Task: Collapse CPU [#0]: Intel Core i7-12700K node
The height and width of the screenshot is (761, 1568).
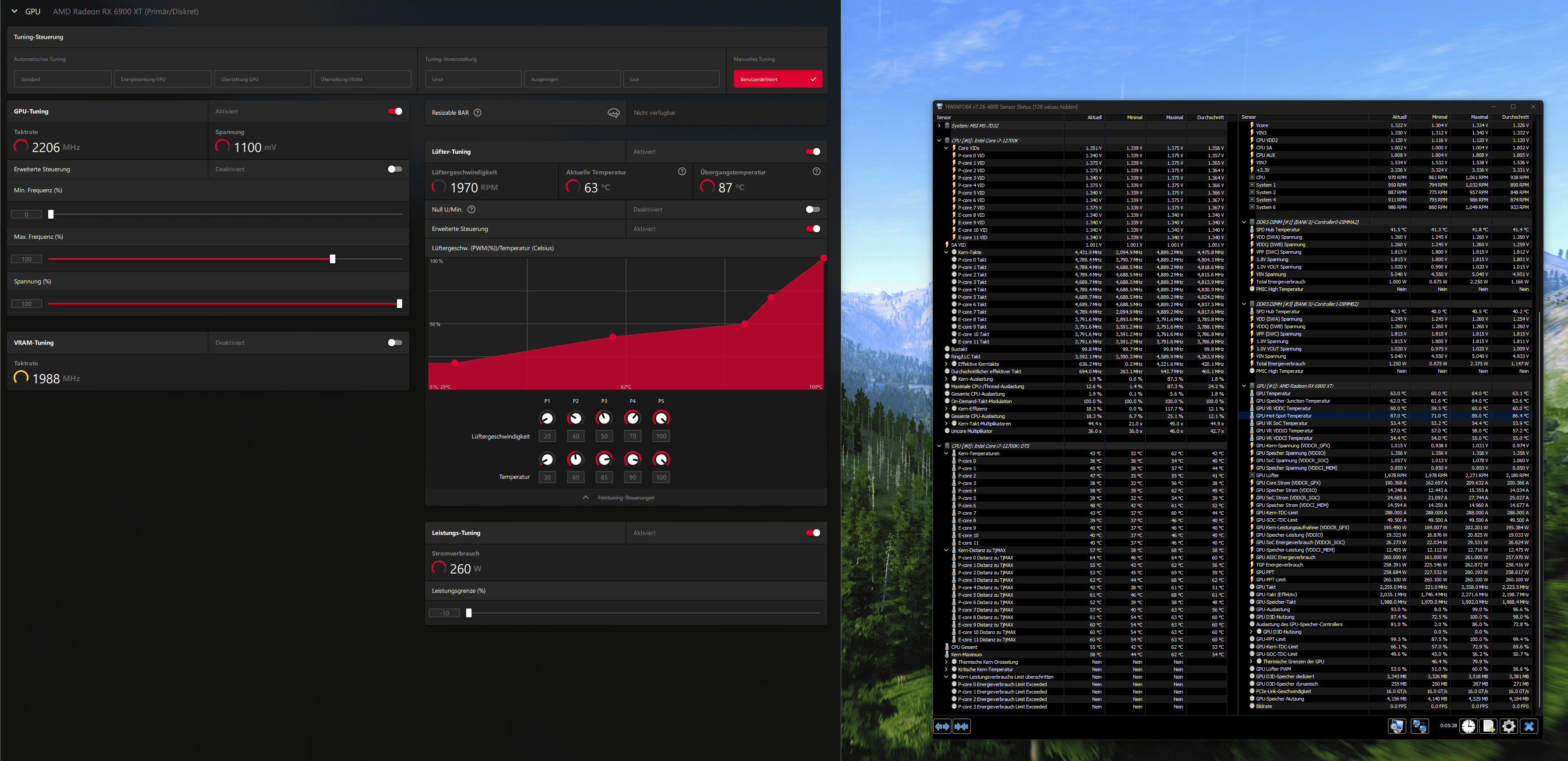Action: pos(939,141)
